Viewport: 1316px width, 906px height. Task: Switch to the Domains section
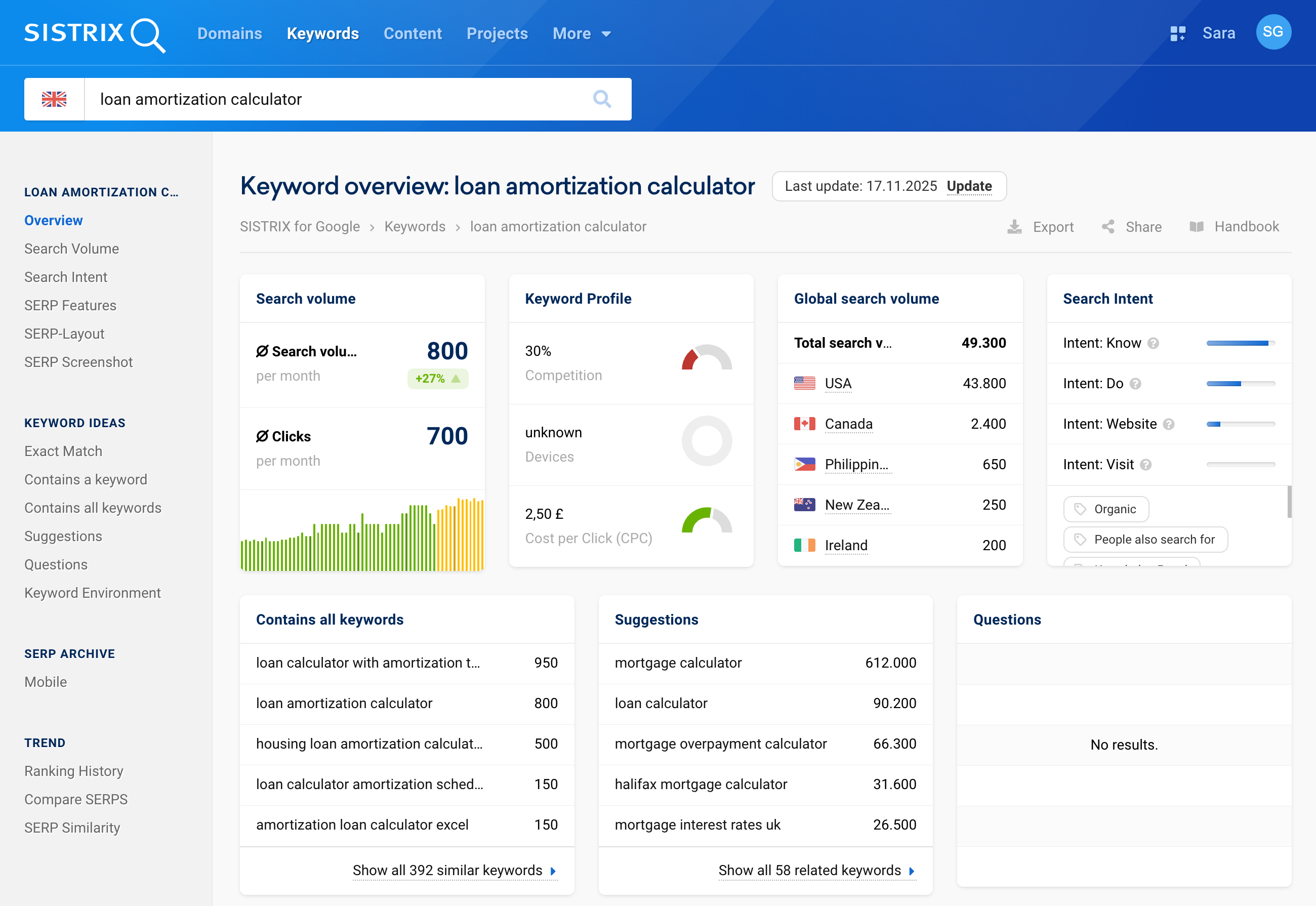pos(229,33)
